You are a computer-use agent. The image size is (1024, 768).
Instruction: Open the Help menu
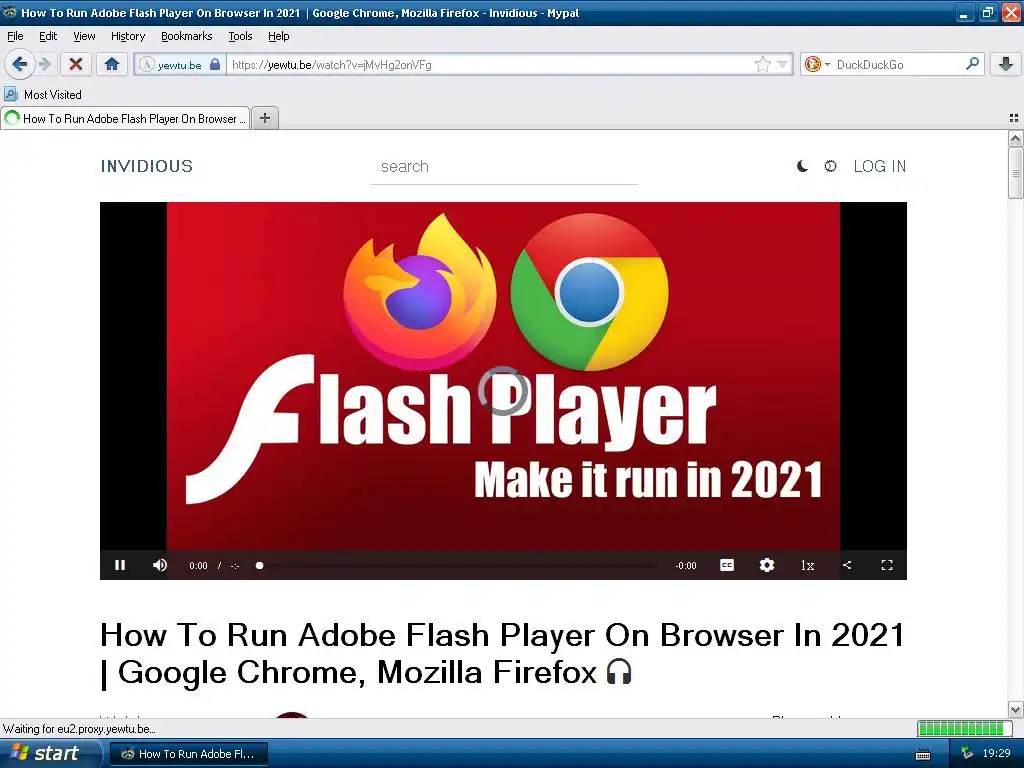click(279, 36)
